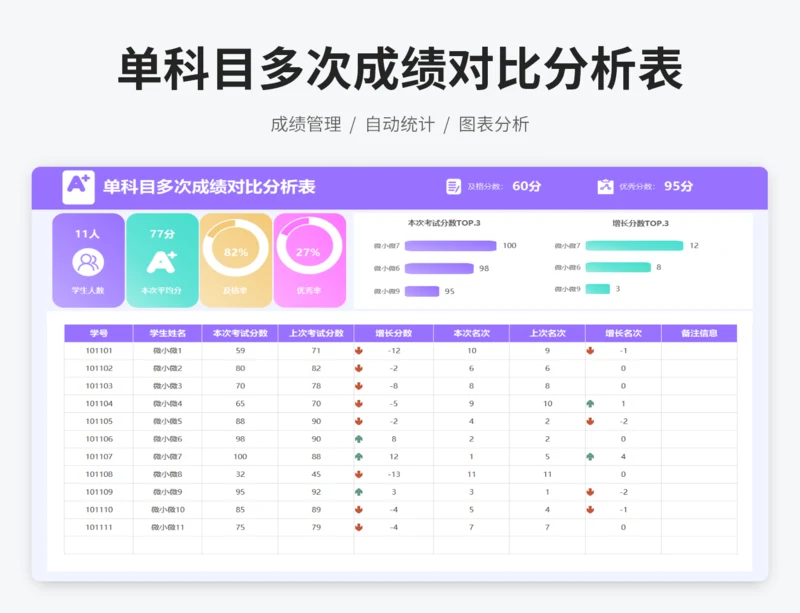Click green up arrow in 增长分数 of row 101106
Viewport: 800px width, 613px height.
pyautogui.click(x=359, y=439)
